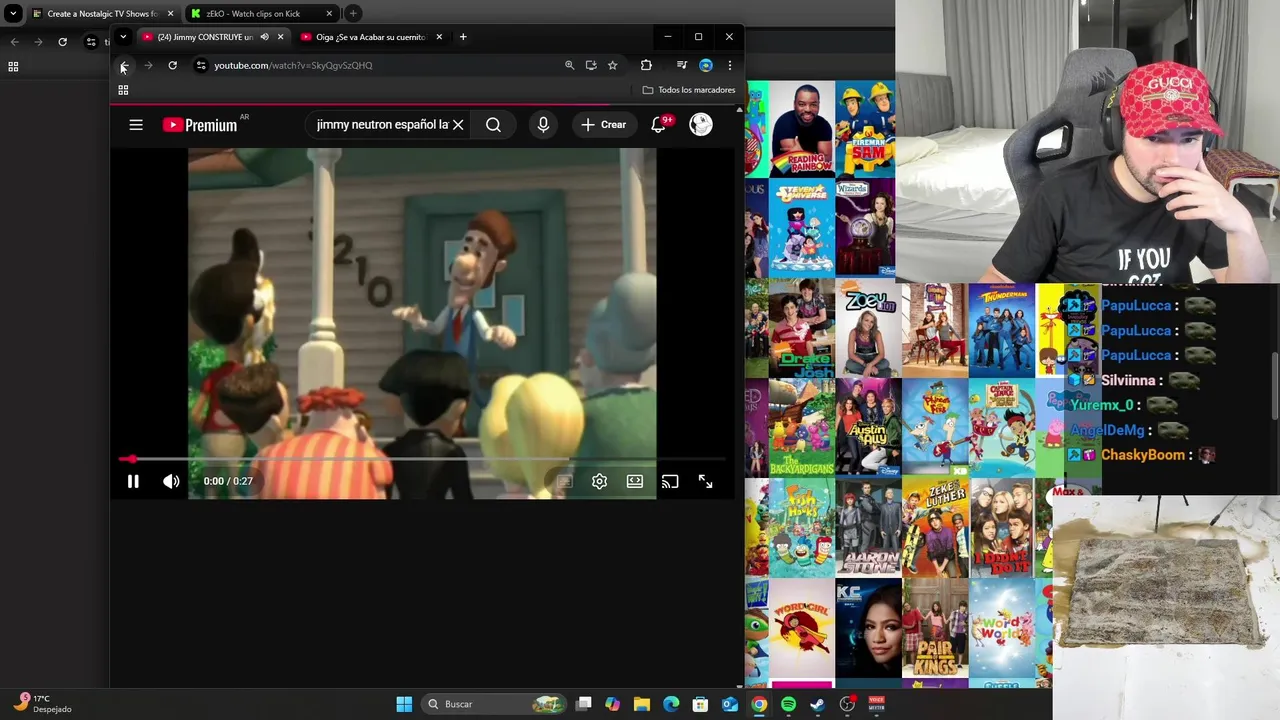Bookmark this page with the star
The height and width of the screenshot is (720, 1280).
(612, 66)
